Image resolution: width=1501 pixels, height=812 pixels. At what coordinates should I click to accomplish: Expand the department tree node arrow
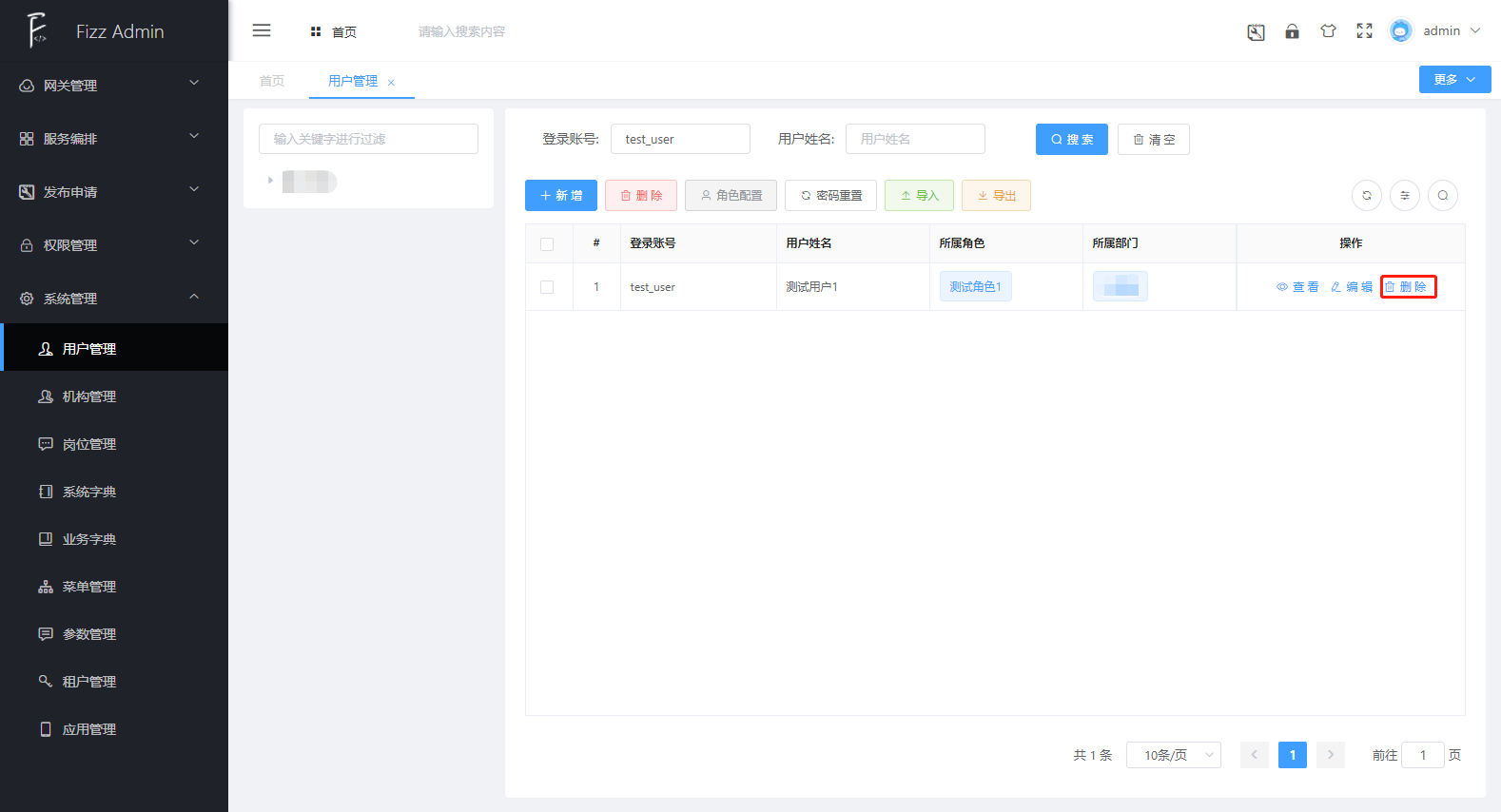[x=270, y=181]
